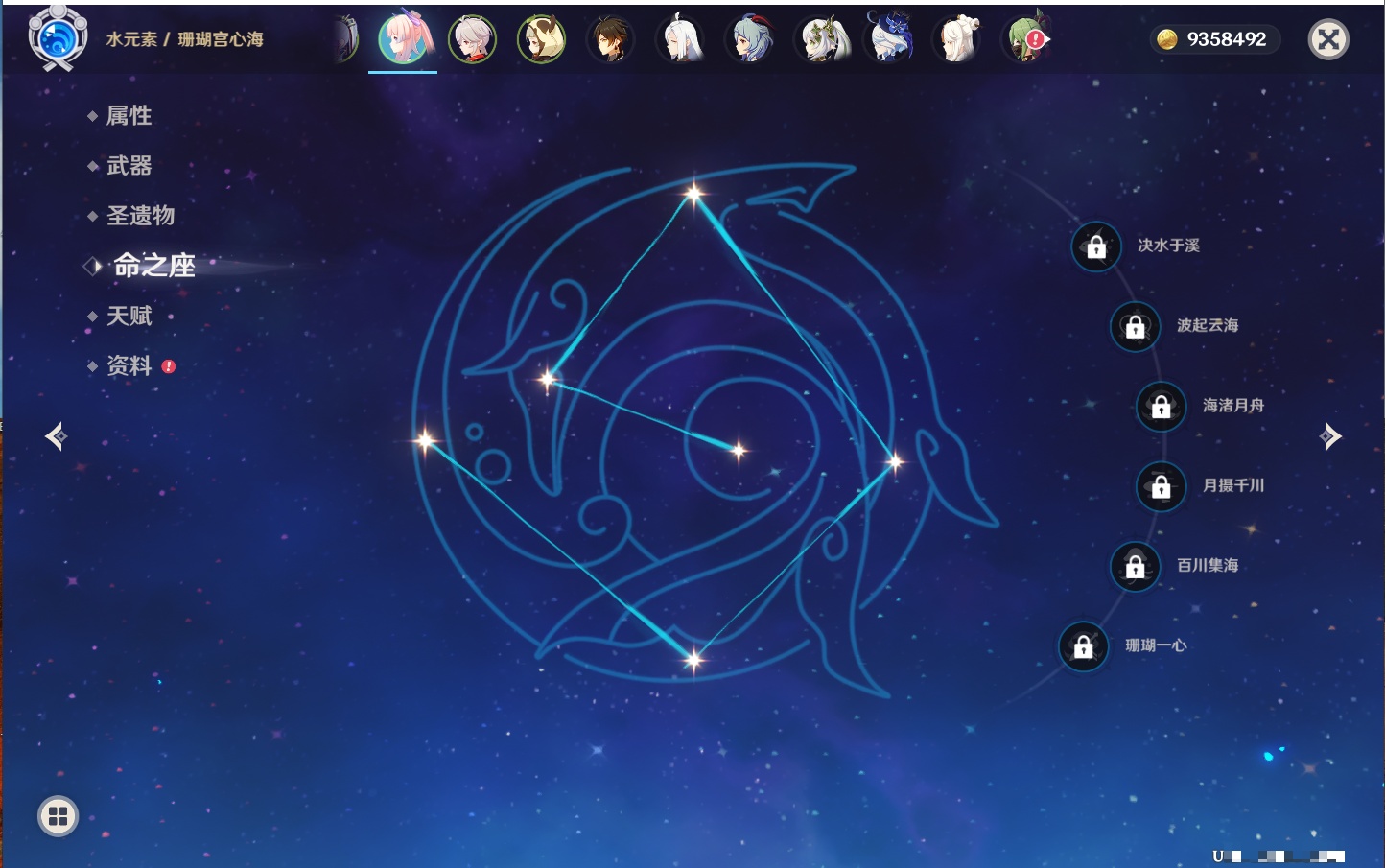Viewport: 1385px width, 868px height.
Task: Switch to the grey-haired Kazuha avatar
Action: [x=473, y=39]
